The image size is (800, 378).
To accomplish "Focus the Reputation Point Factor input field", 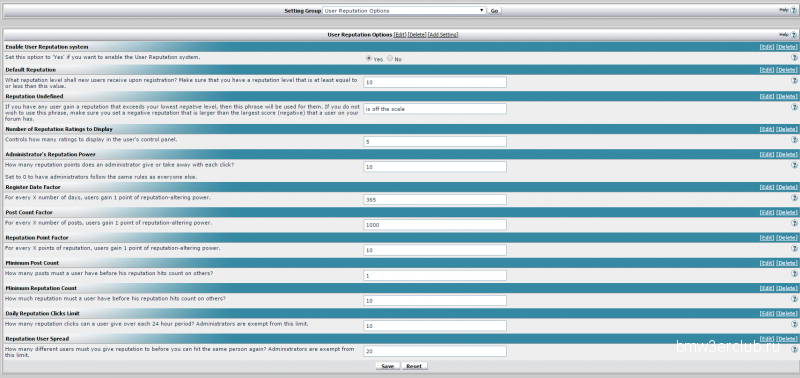I will click(x=435, y=250).
